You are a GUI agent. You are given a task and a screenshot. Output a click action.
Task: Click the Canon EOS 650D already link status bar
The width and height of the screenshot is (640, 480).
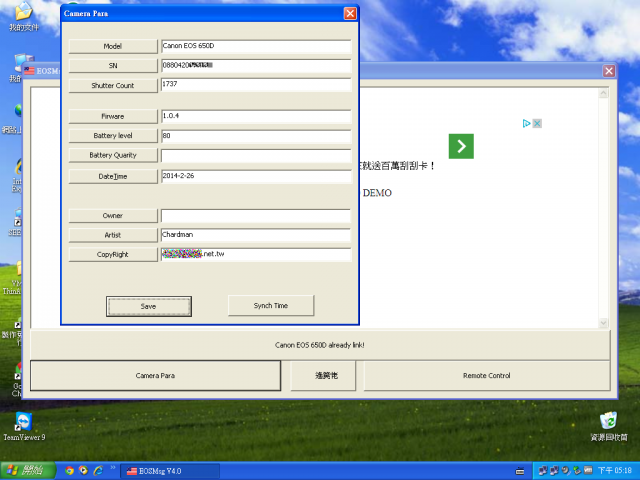[x=320, y=345]
